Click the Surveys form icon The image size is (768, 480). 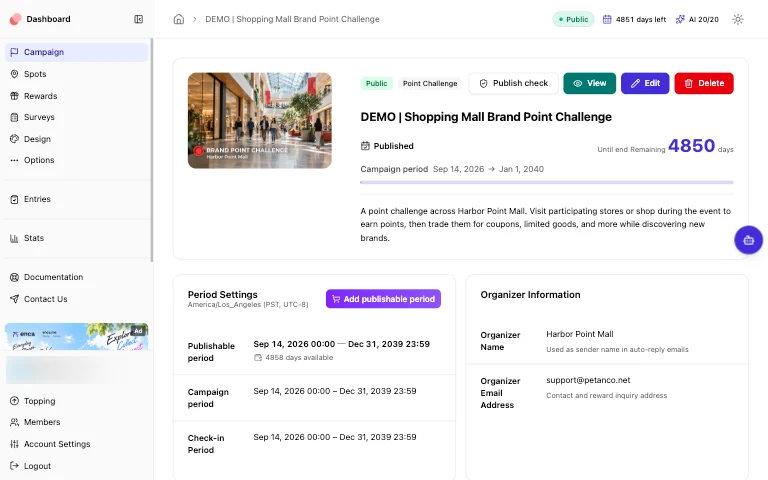(x=14, y=117)
